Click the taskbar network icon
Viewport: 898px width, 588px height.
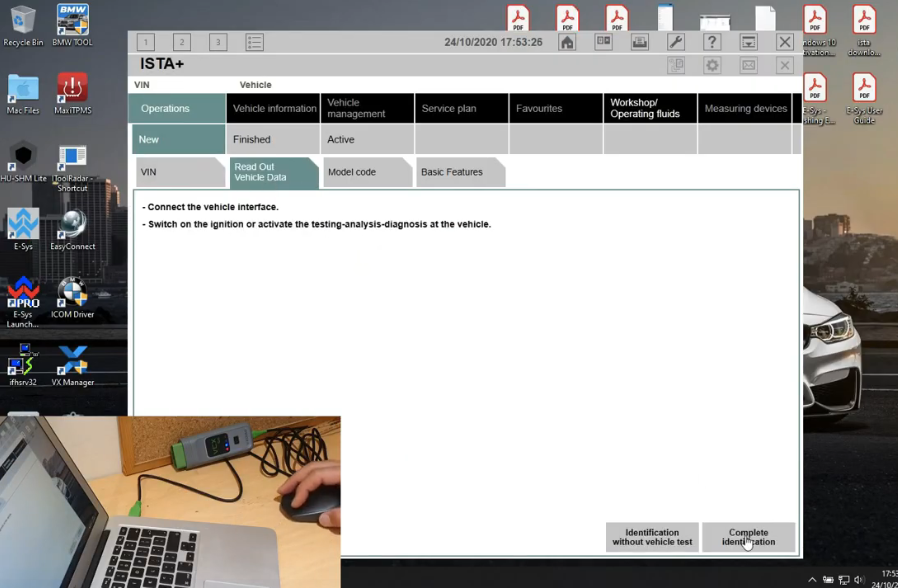pos(844,579)
